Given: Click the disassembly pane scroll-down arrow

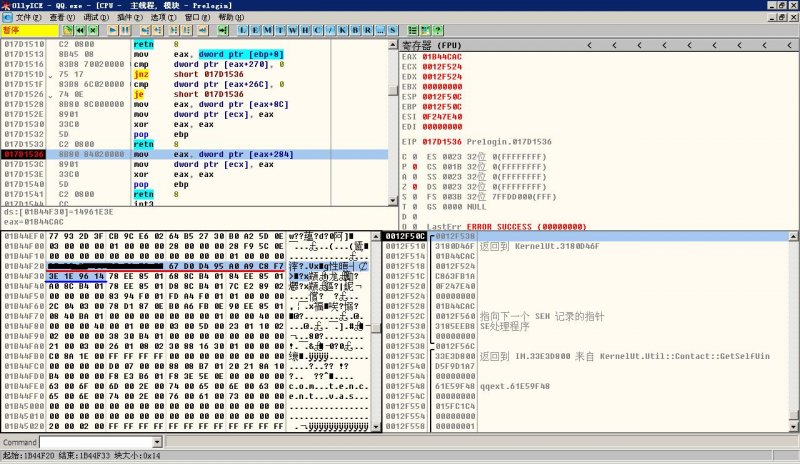Looking at the screenshot, I should click(x=393, y=201).
